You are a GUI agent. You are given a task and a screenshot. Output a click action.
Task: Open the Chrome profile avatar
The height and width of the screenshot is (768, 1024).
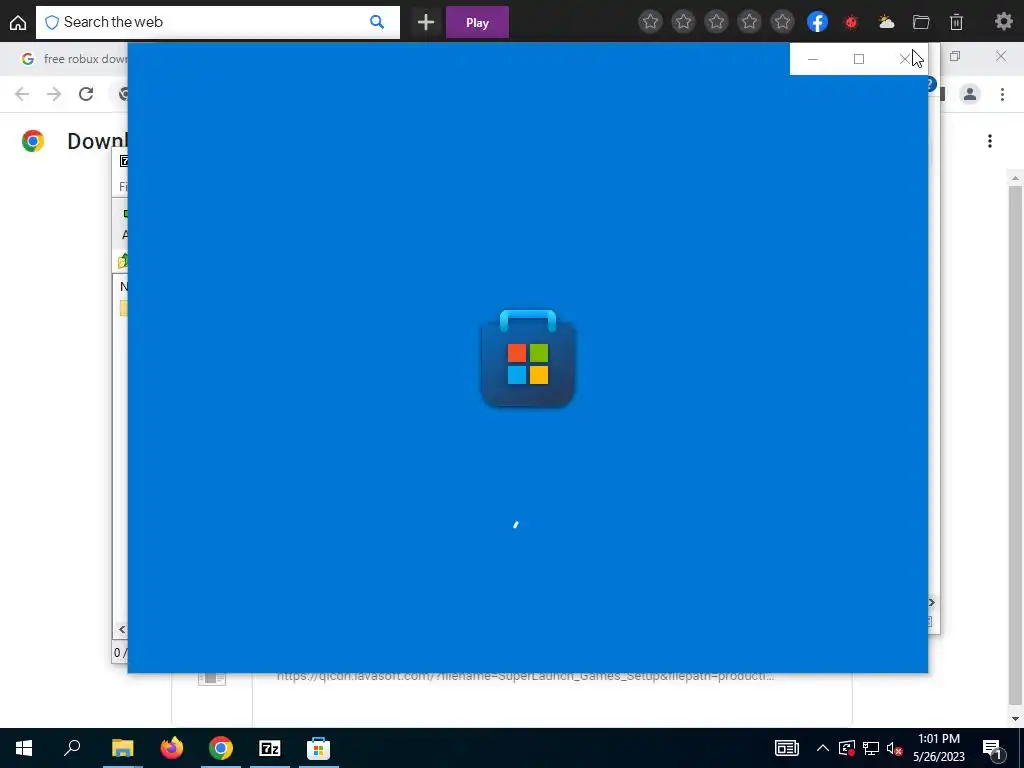[970, 94]
